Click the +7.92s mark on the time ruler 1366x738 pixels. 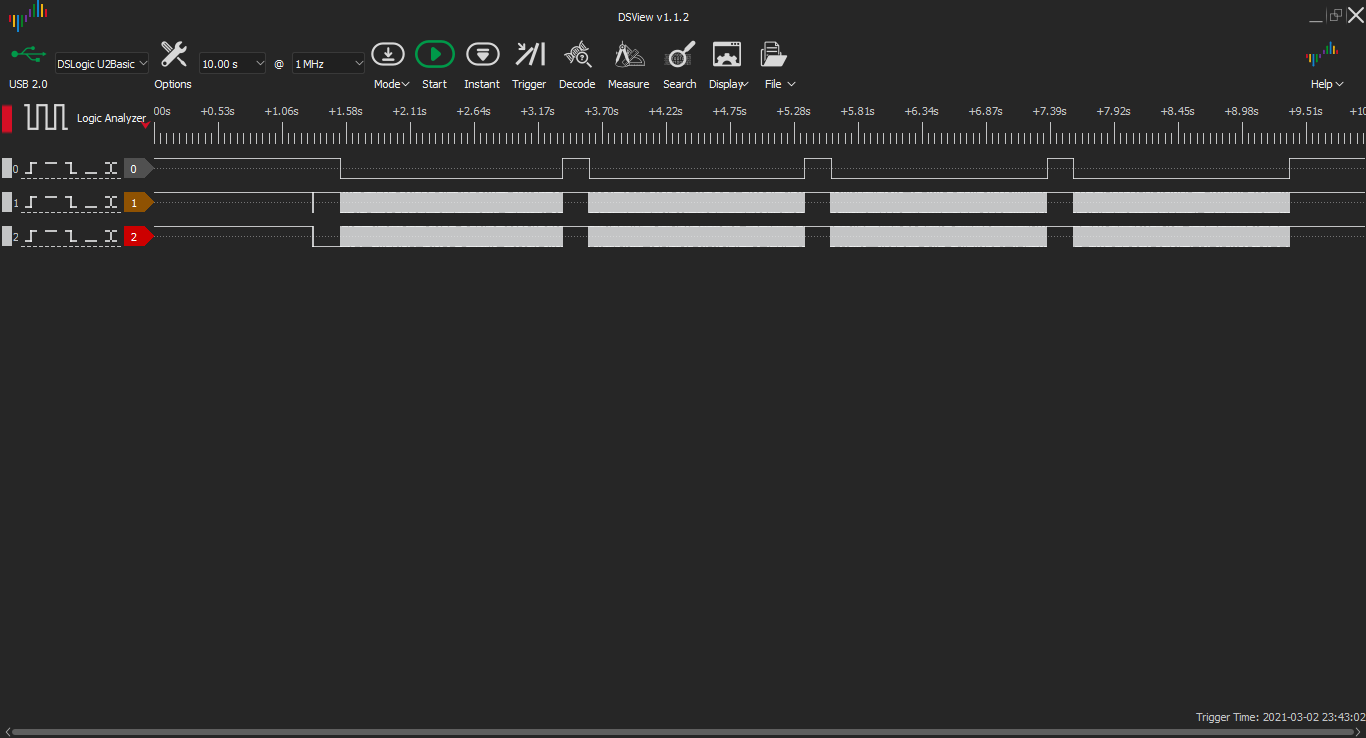[x=1113, y=111]
